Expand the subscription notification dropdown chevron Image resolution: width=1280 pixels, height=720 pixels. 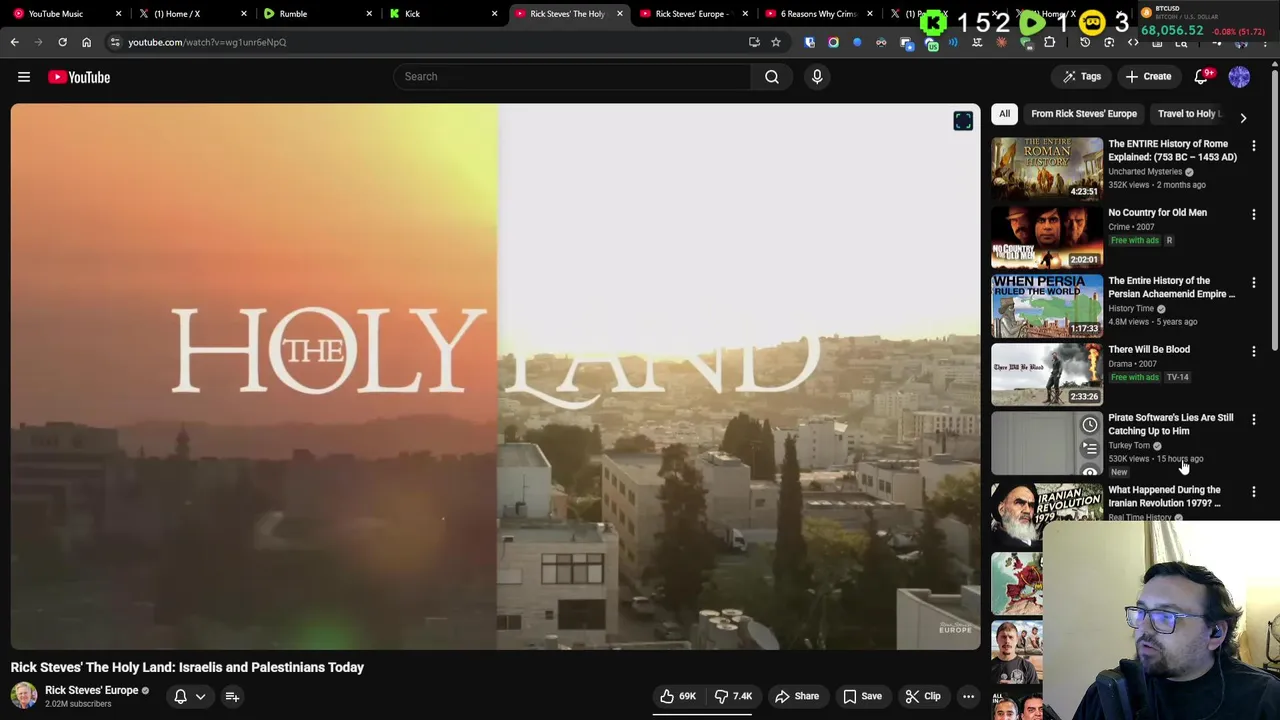[200, 696]
